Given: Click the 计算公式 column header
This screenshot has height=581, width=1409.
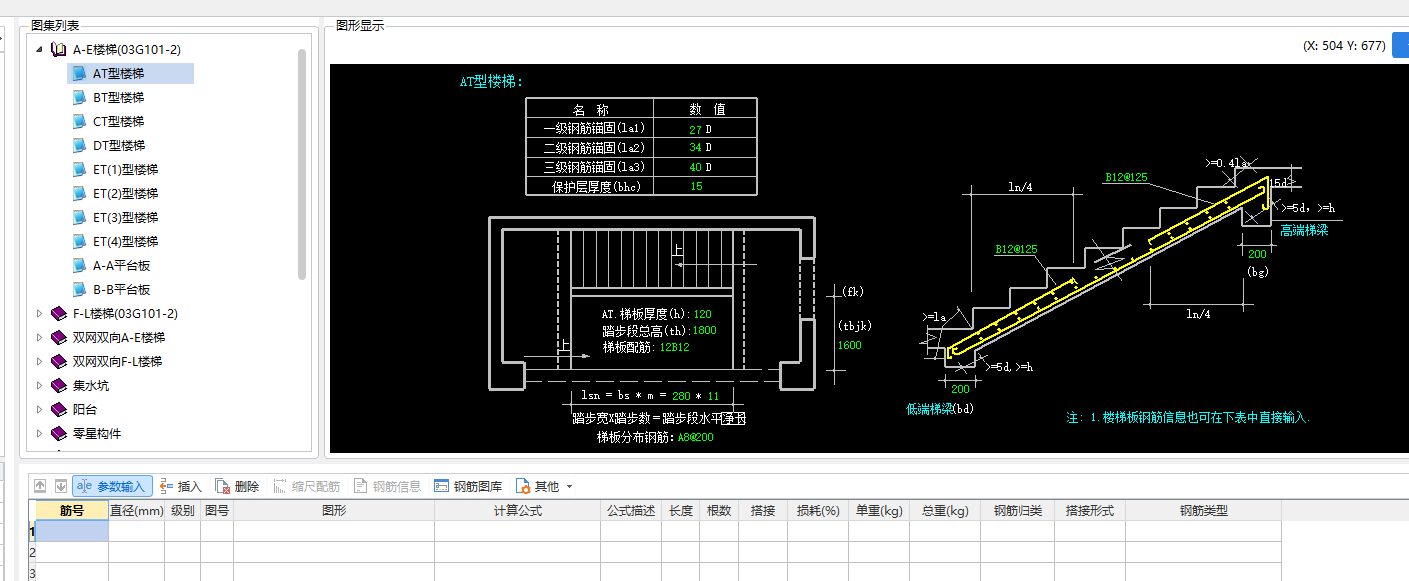Looking at the screenshot, I should point(517,510).
